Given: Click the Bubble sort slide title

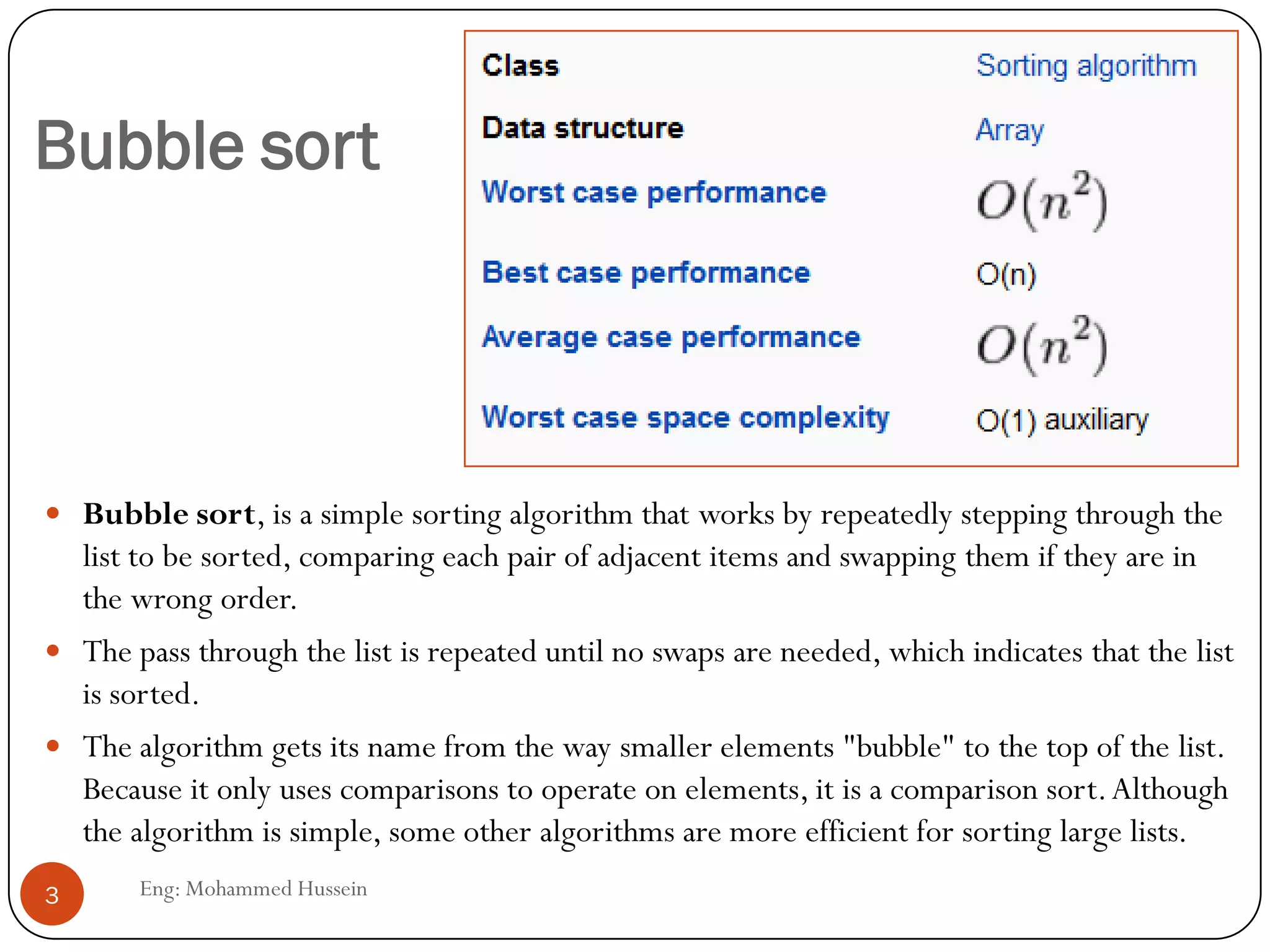Looking at the screenshot, I should point(207,146).
